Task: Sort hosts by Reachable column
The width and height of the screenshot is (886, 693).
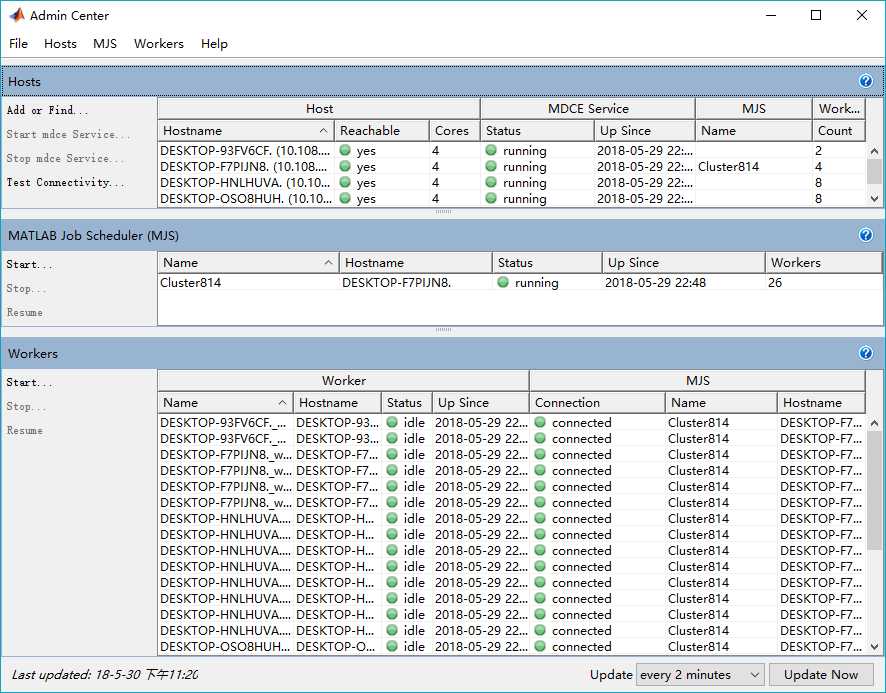Action: pos(381,131)
